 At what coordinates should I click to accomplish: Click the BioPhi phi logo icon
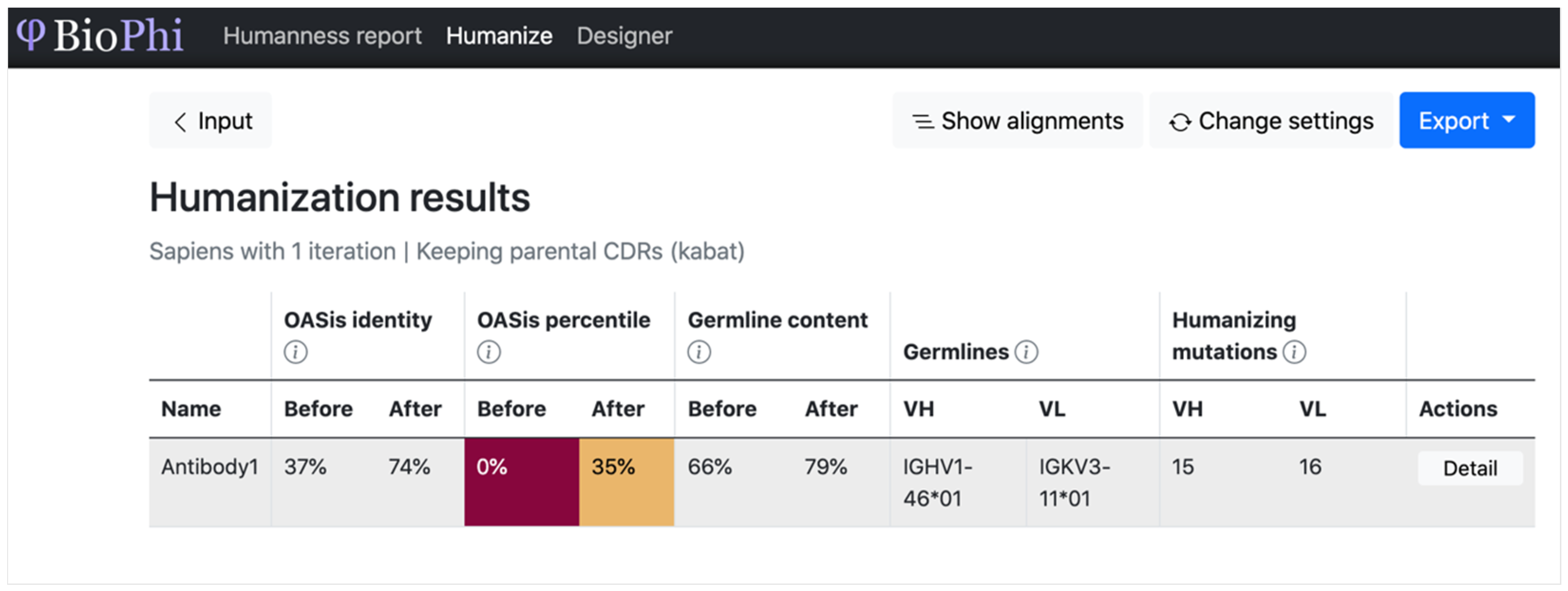tap(30, 34)
